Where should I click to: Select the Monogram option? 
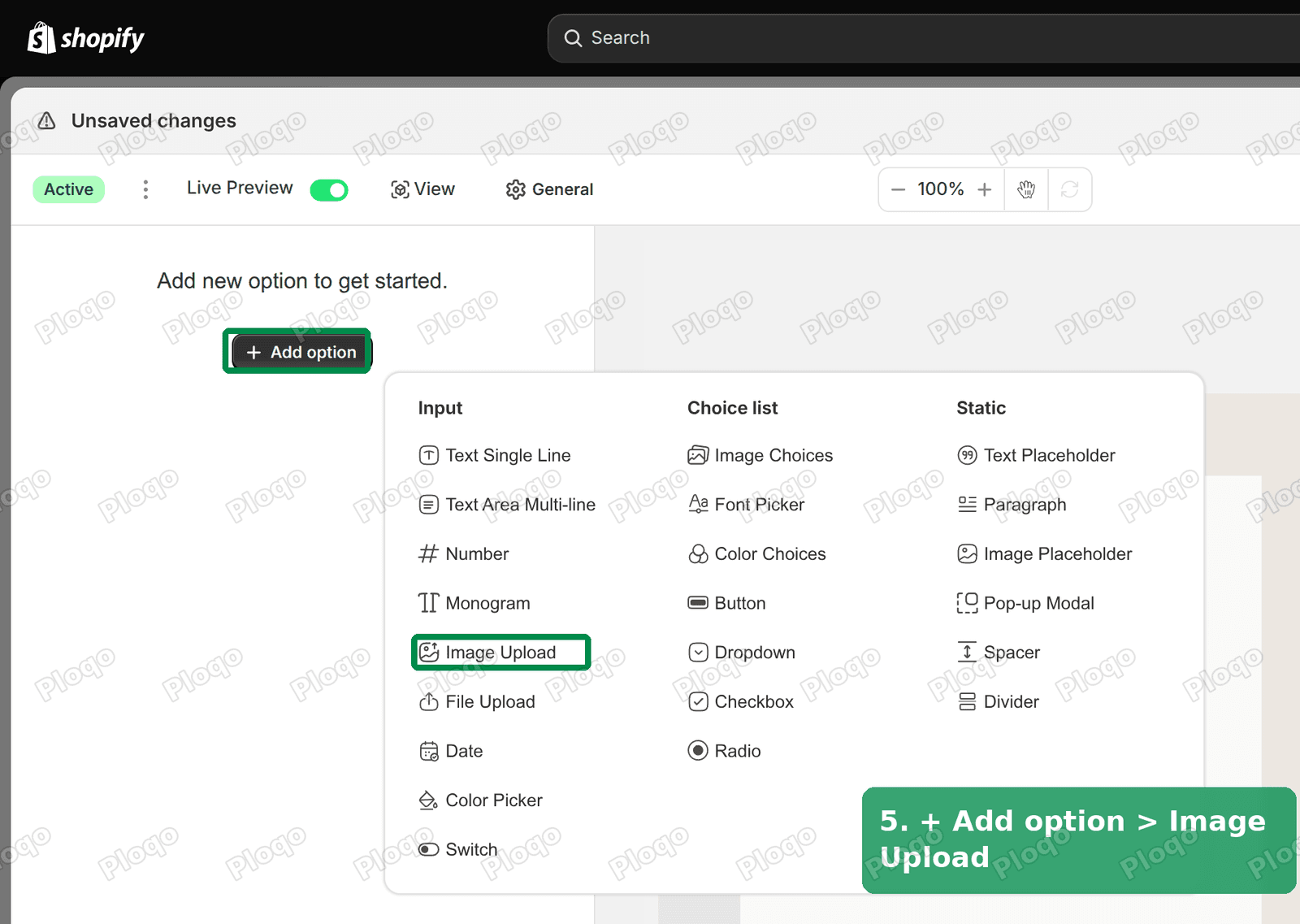coord(474,603)
